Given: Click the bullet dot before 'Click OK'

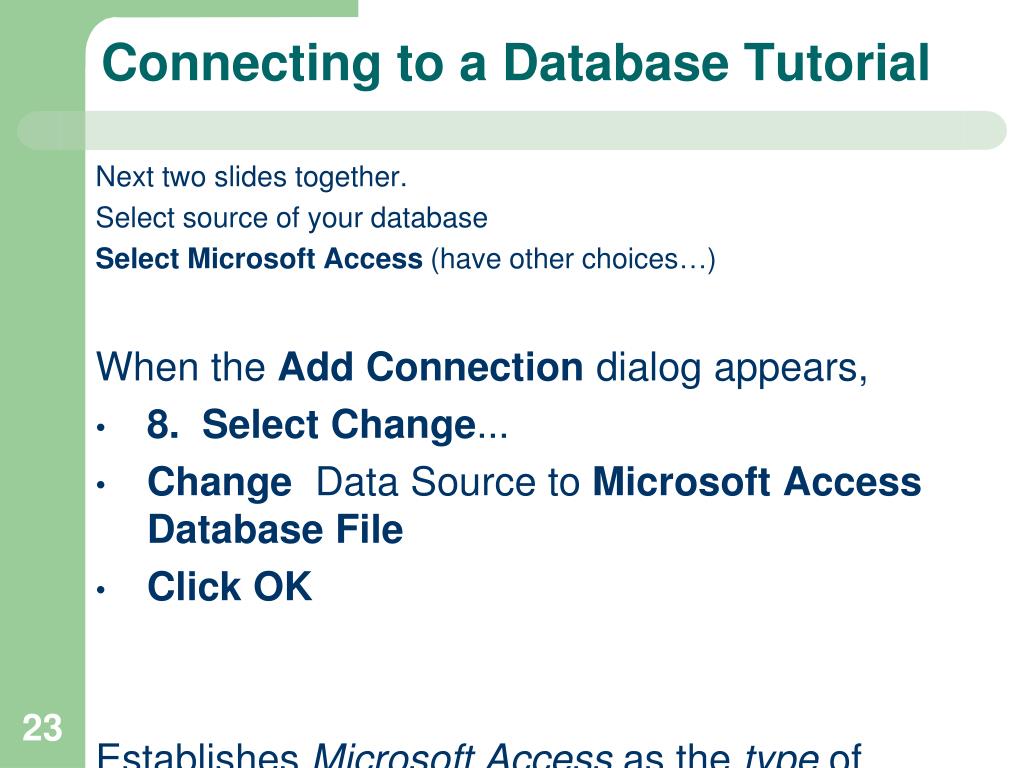Looking at the screenshot, I should click(x=101, y=590).
